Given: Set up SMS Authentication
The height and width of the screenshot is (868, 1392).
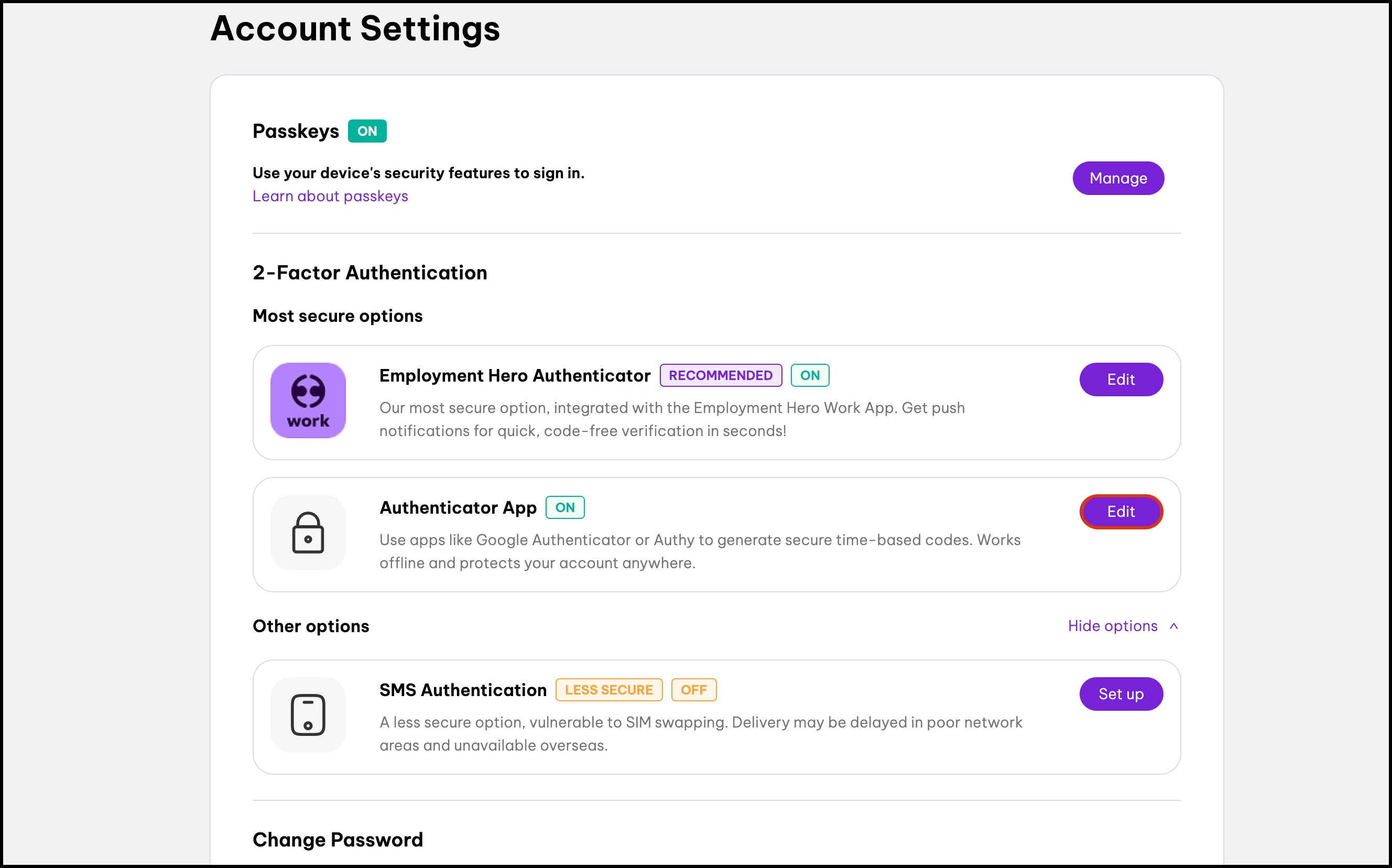Looking at the screenshot, I should 1121,694.
